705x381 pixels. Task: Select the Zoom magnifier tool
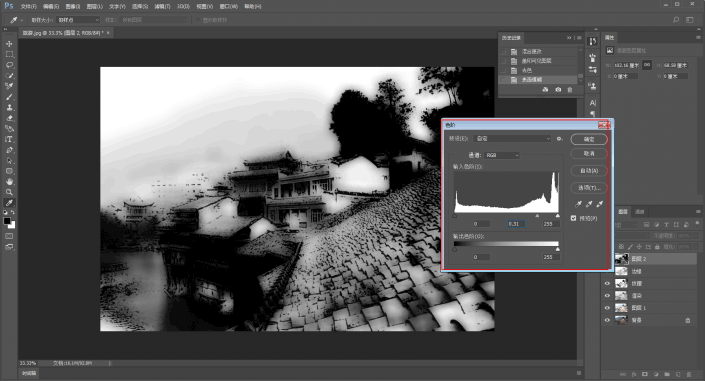[9, 193]
